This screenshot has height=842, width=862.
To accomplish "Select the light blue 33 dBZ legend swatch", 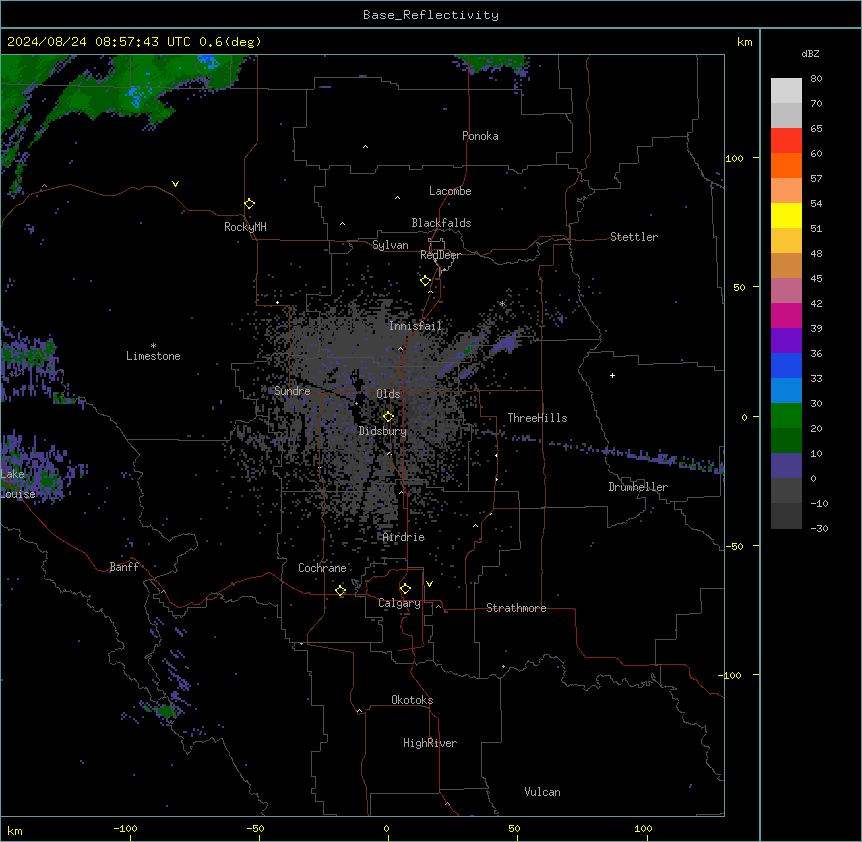I will coord(786,391).
